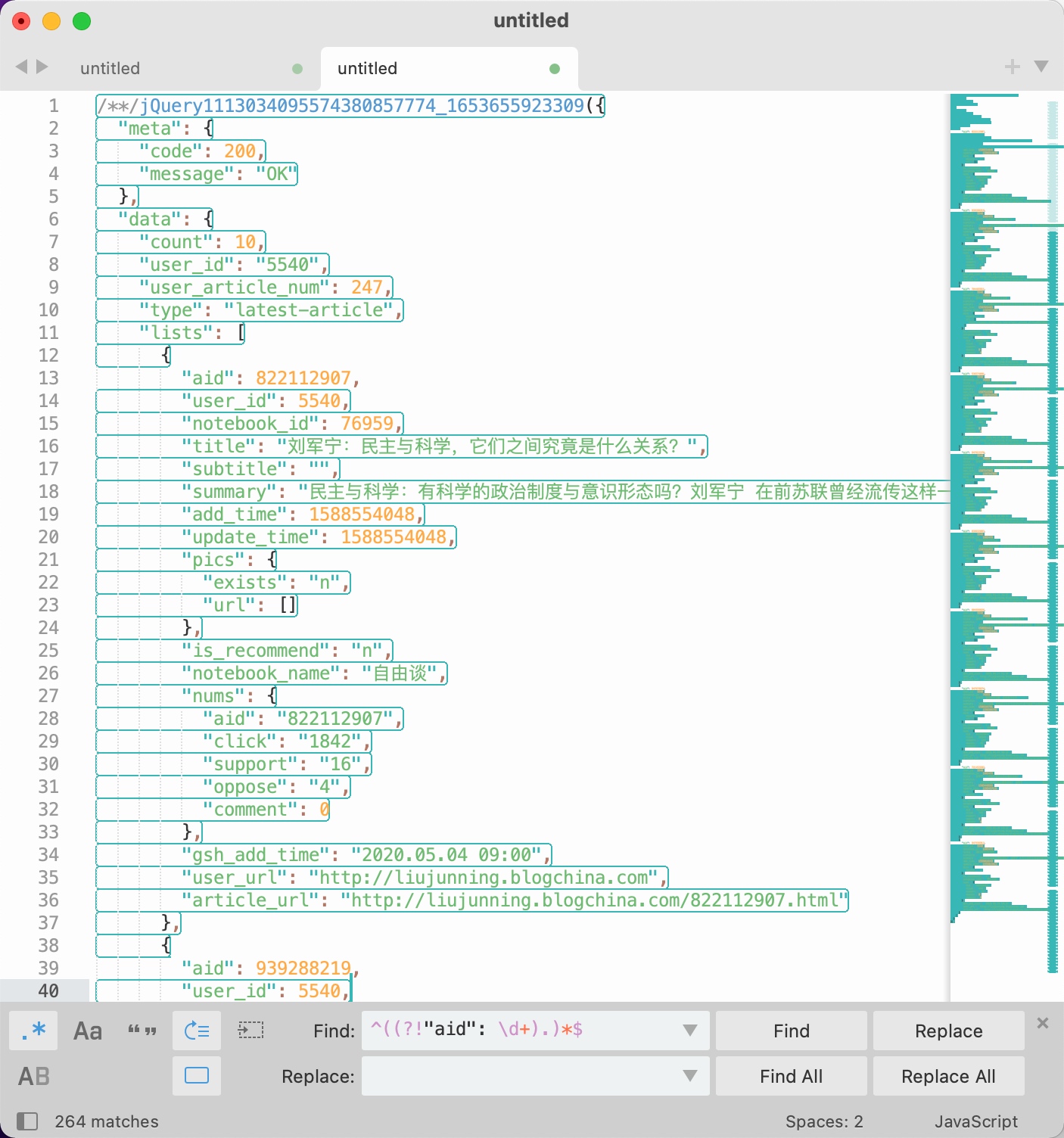Click the new tab plus icon

pyautogui.click(x=1012, y=67)
